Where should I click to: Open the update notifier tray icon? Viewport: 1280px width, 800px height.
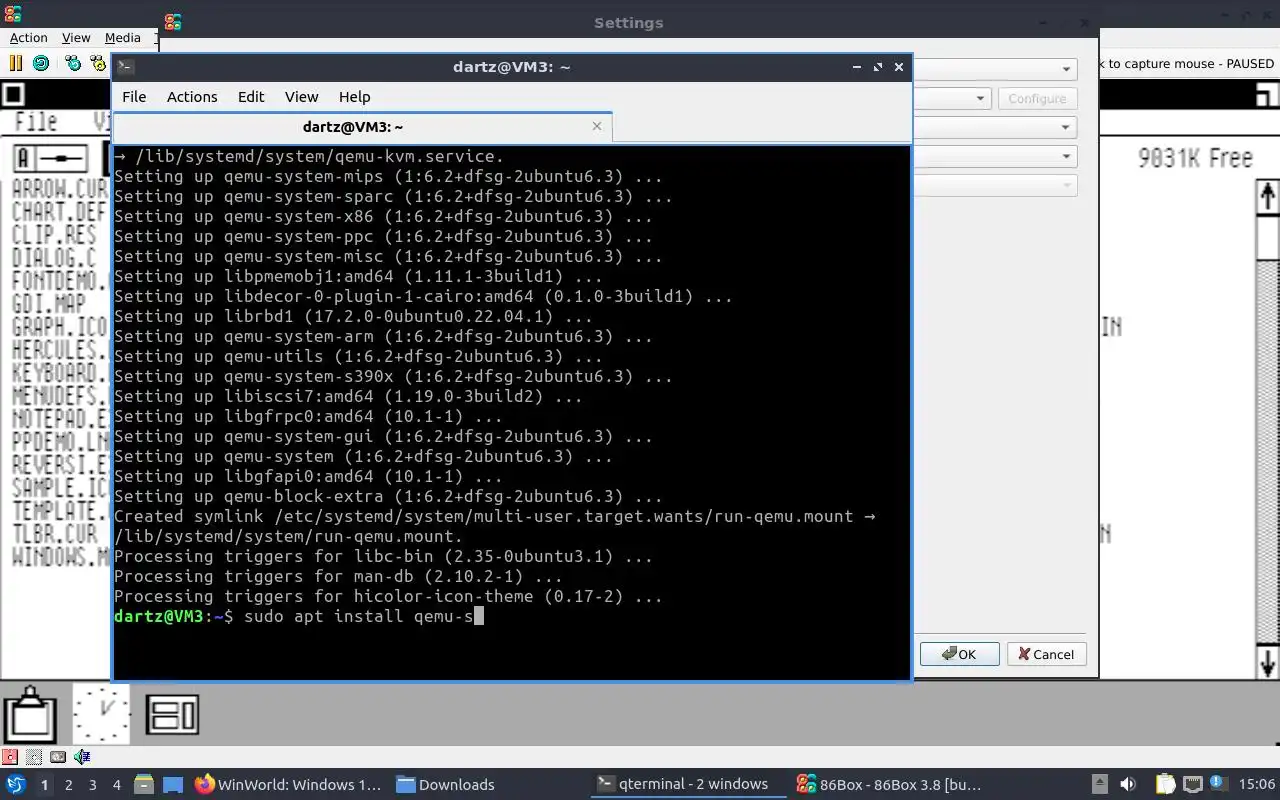click(x=1218, y=784)
